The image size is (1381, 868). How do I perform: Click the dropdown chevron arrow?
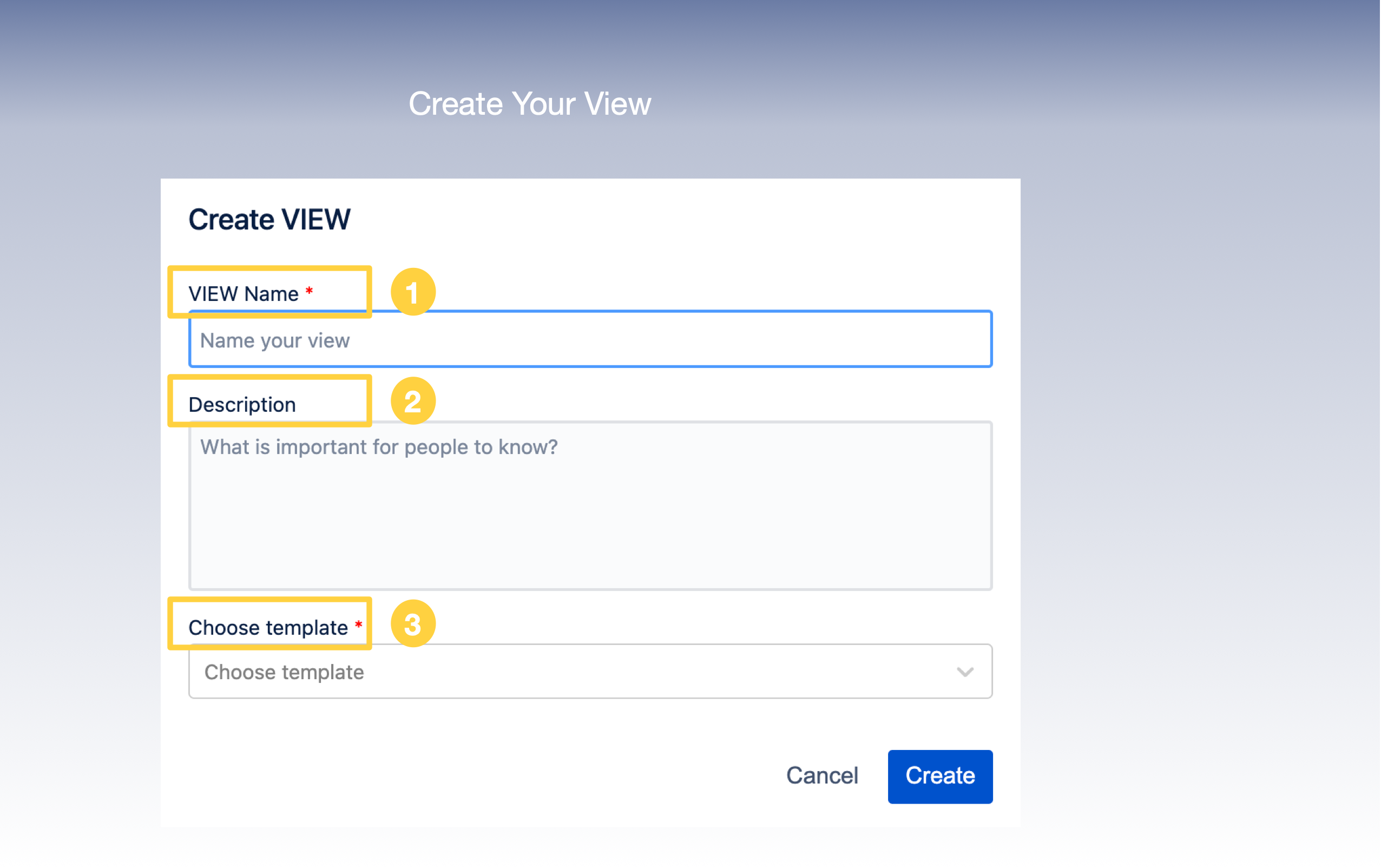(x=965, y=672)
